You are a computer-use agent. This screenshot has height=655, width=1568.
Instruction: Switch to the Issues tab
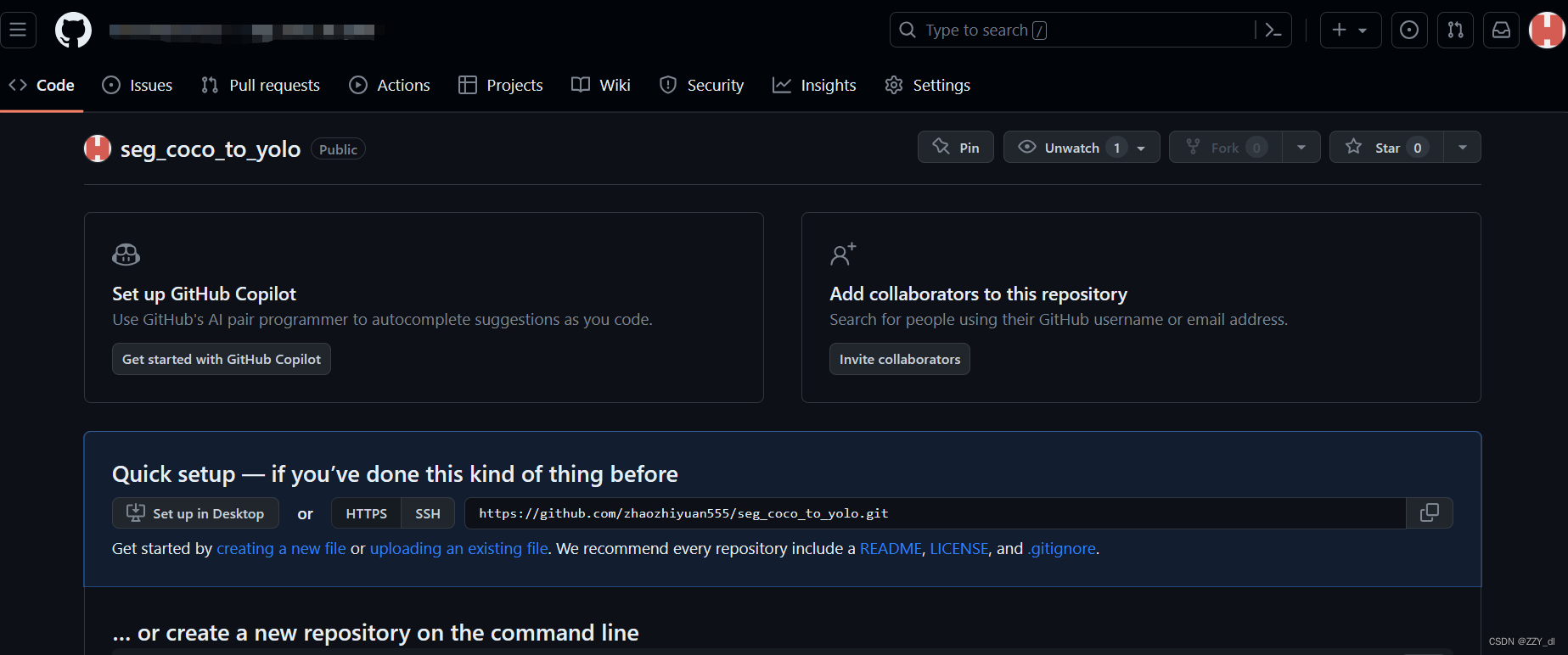tap(138, 85)
